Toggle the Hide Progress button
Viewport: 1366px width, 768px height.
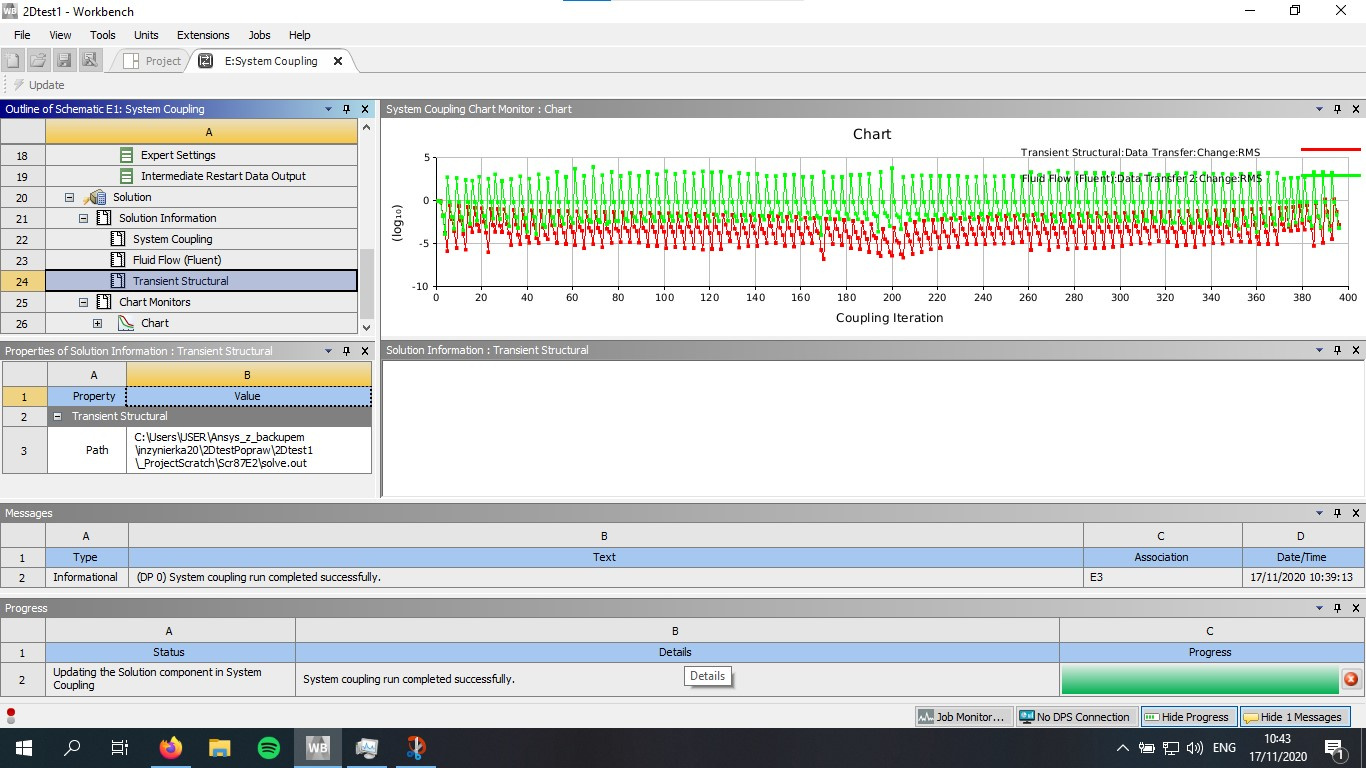[1187, 717]
